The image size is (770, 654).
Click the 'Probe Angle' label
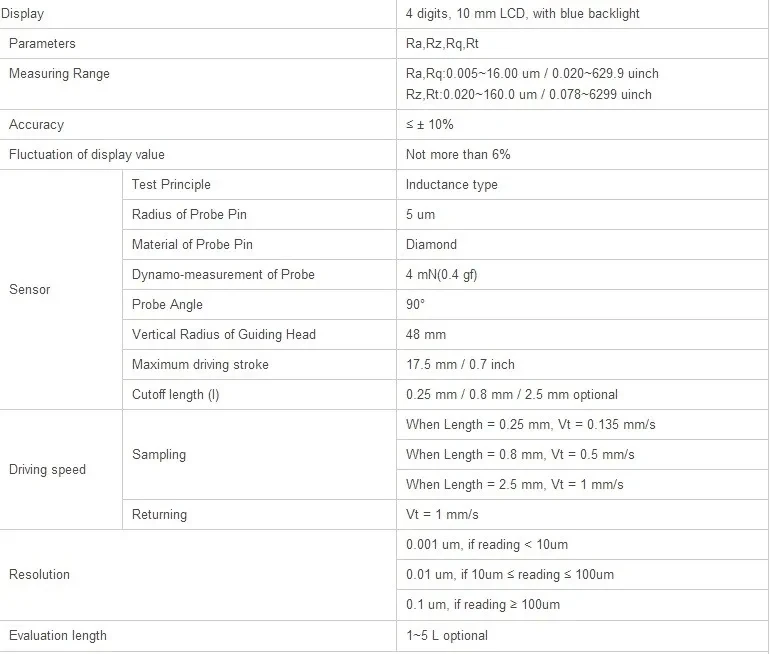(x=167, y=305)
